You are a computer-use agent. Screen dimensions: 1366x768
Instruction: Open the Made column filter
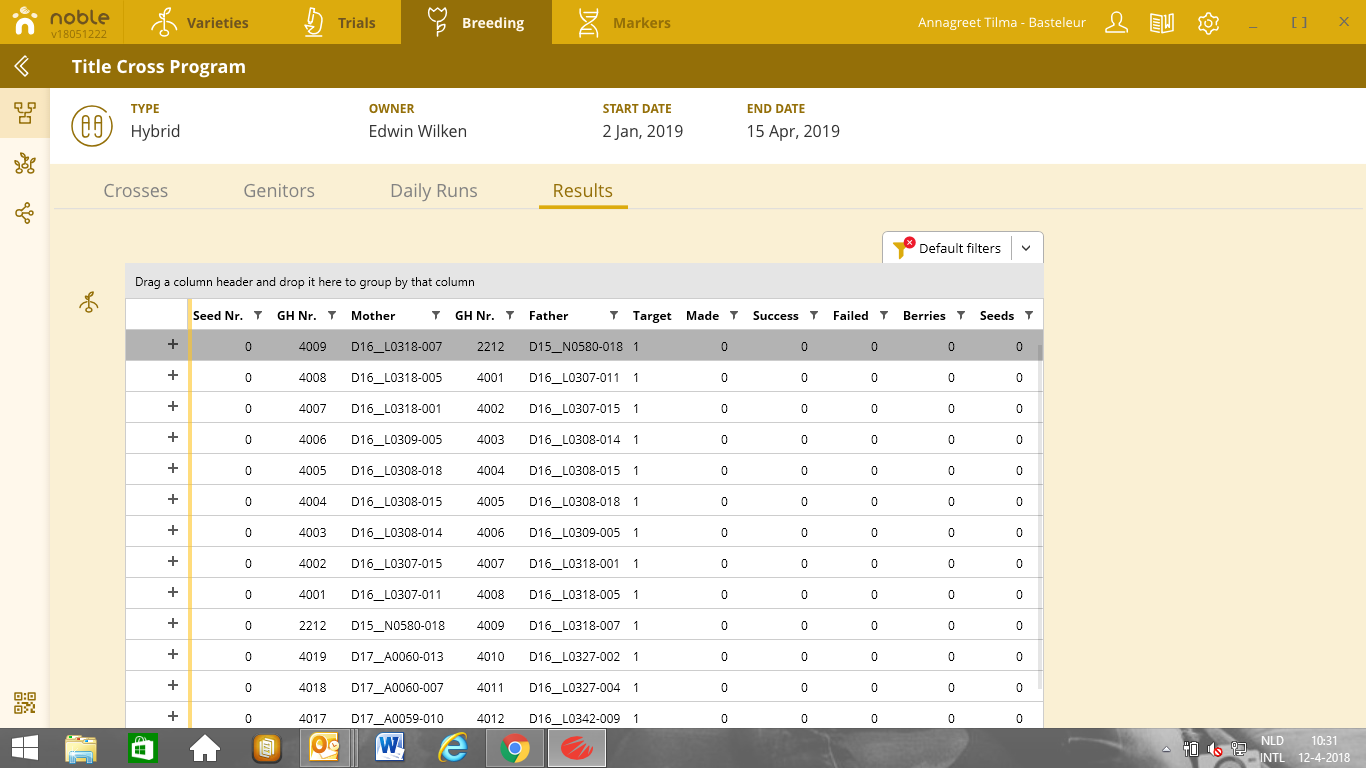coord(734,316)
